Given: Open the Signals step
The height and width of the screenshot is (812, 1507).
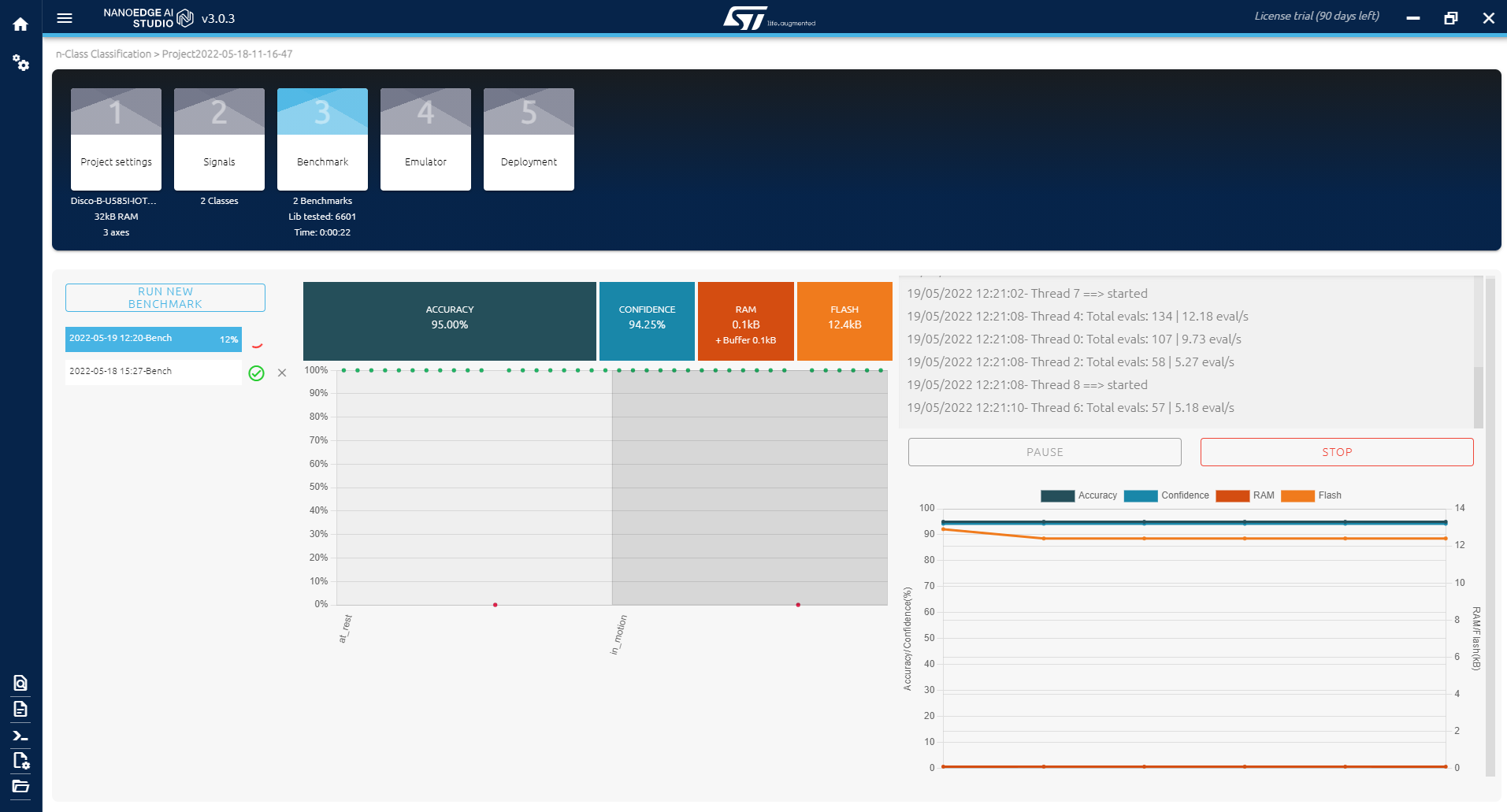Looking at the screenshot, I should click(218, 139).
